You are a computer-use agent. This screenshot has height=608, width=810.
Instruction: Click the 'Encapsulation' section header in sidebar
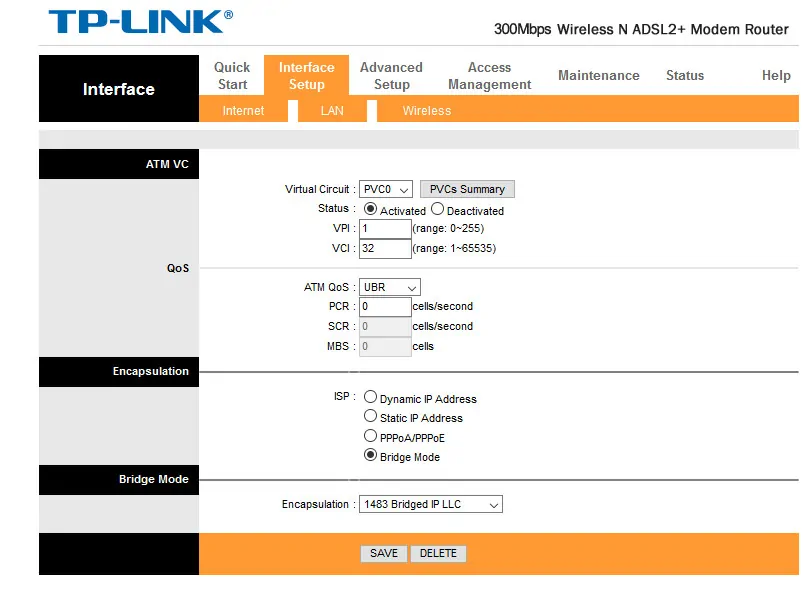[x=119, y=371]
